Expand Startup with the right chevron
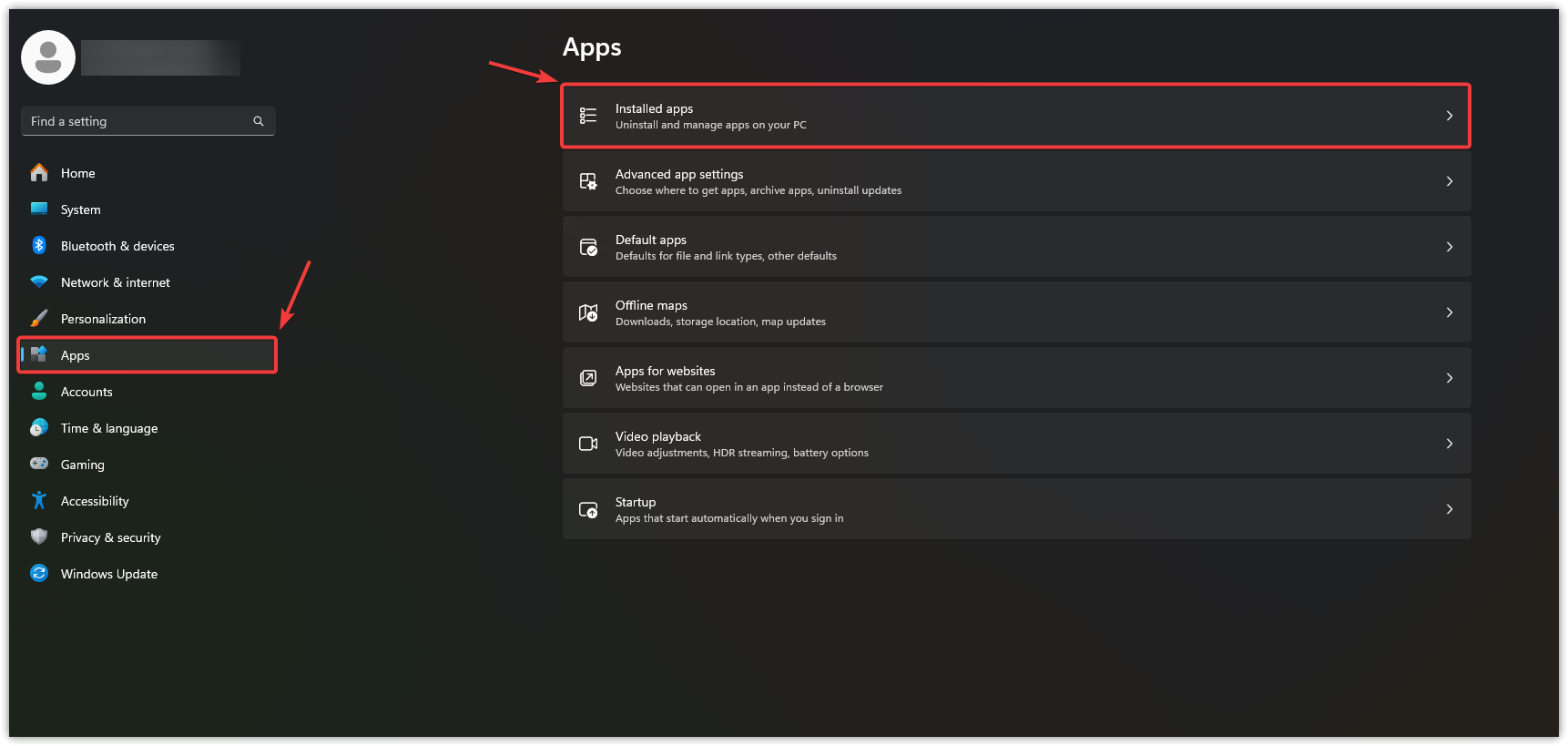 click(x=1449, y=509)
